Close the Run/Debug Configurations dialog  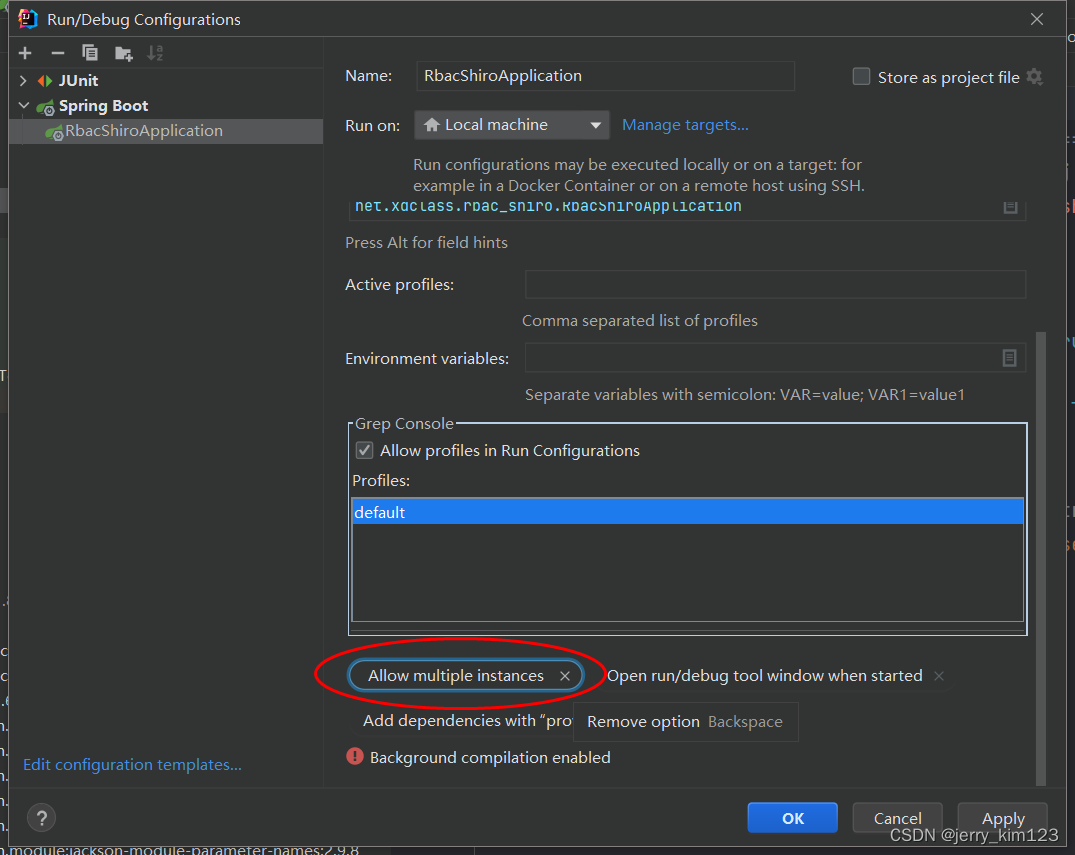[1037, 19]
